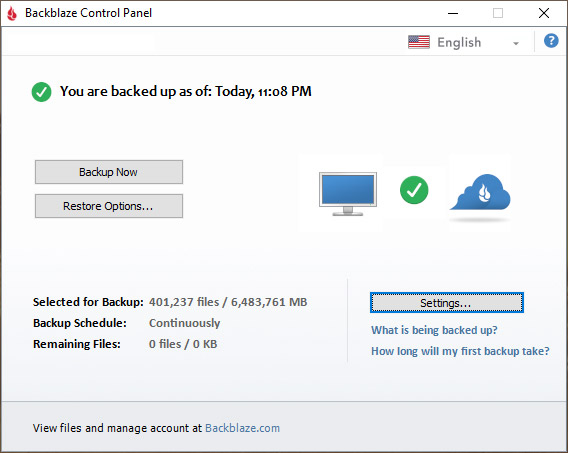
Task: Click the green checkmark between monitor and cloud
Action: tap(414, 190)
